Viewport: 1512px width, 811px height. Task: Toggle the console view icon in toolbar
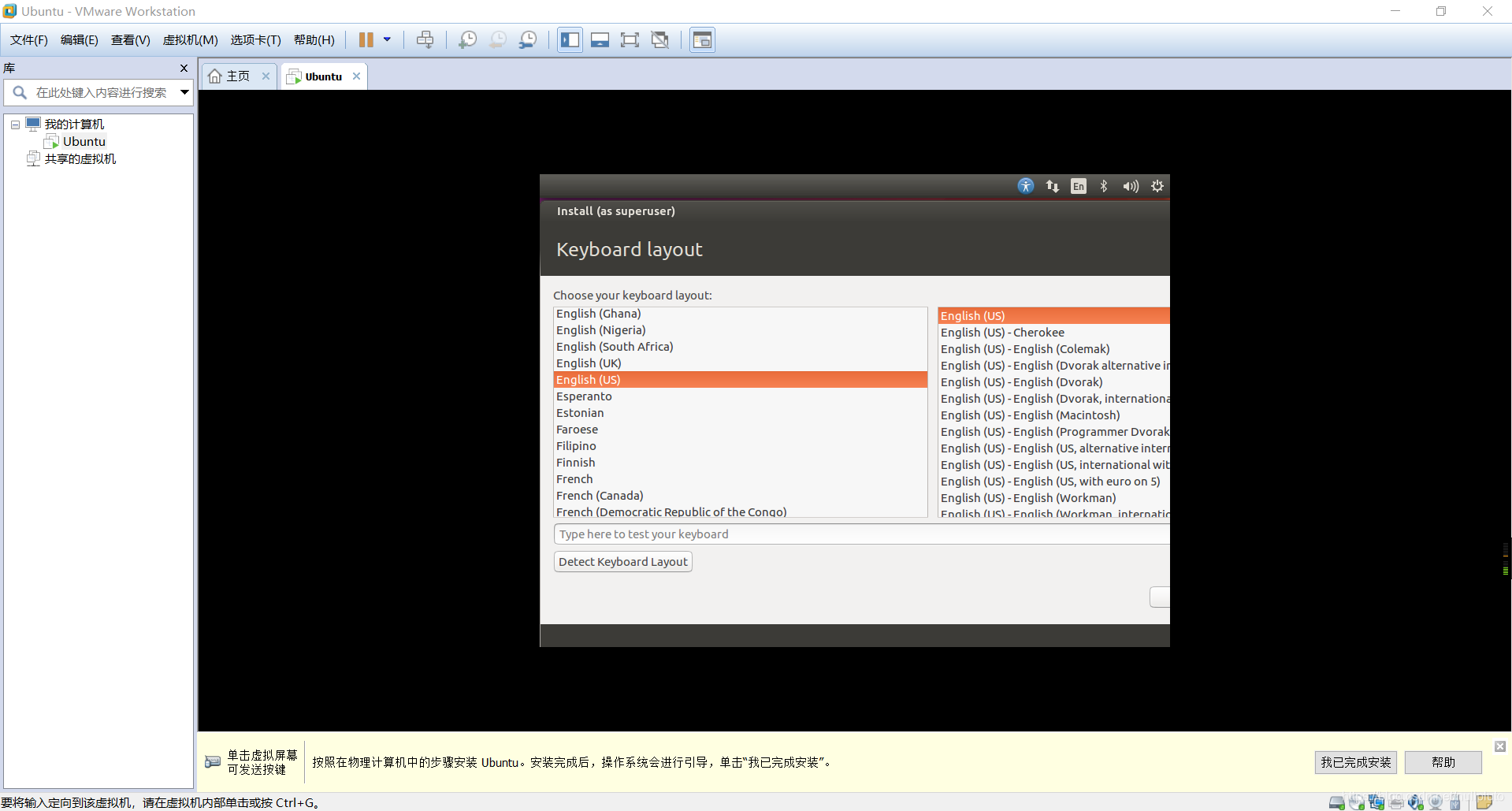tap(702, 40)
